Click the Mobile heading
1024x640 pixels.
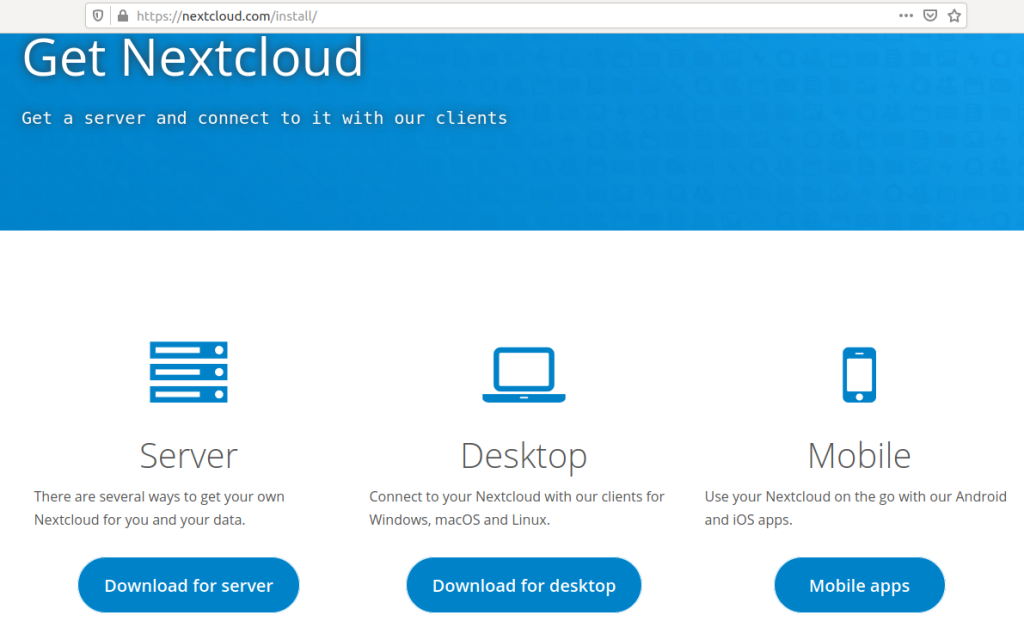pyautogui.click(x=859, y=455)
